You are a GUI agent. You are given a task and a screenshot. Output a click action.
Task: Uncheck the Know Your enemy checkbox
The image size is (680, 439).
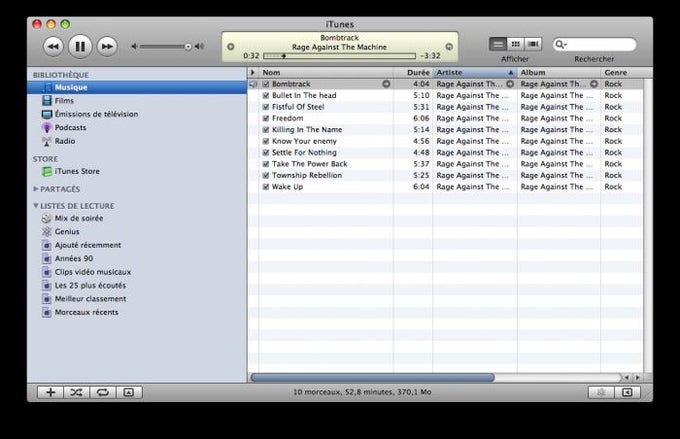point(266,141)
